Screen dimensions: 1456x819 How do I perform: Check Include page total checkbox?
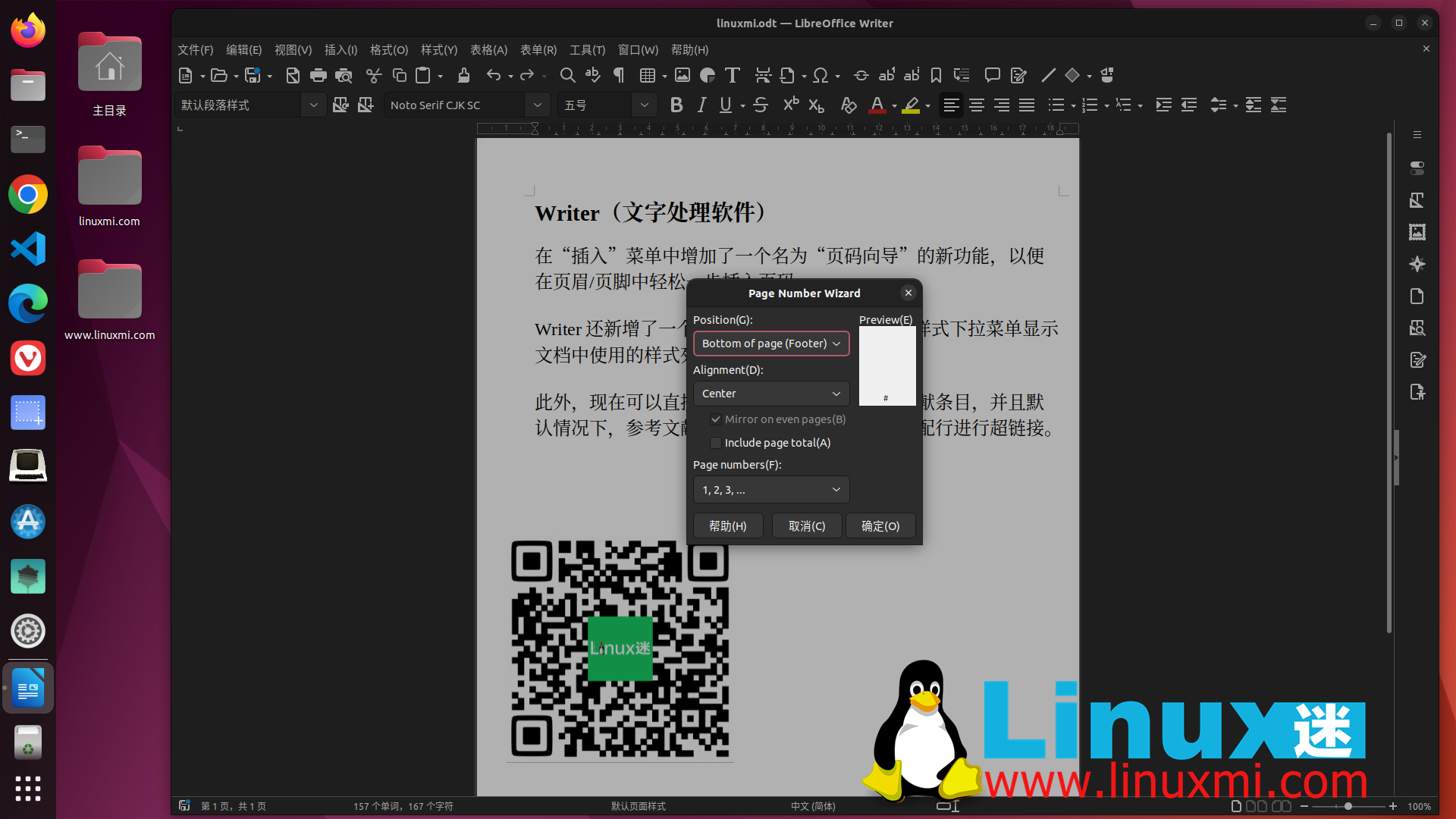pos(715,443)
